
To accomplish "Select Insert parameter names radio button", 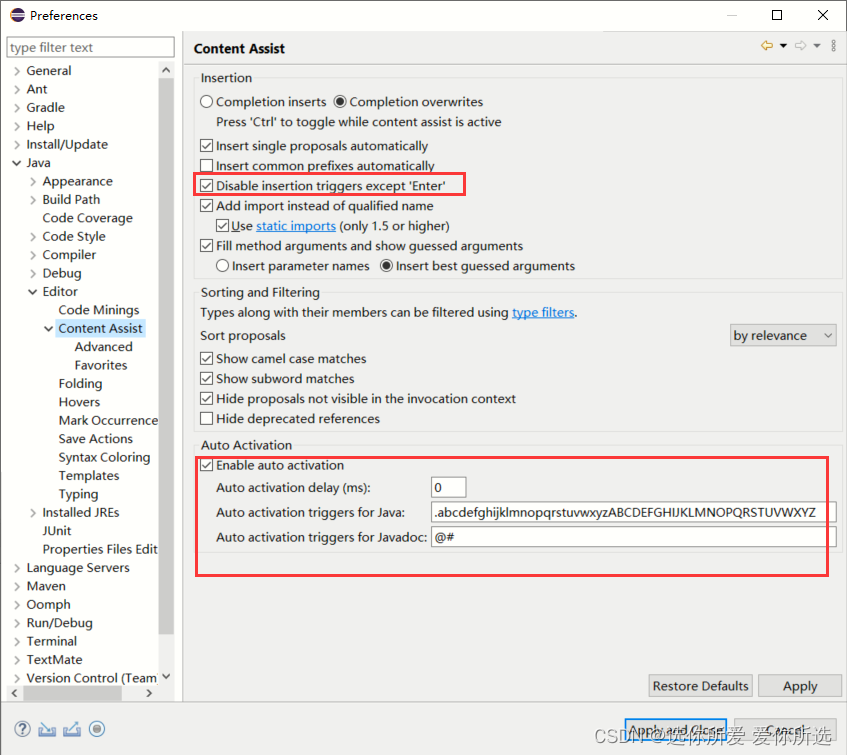I will click(222, 266).
